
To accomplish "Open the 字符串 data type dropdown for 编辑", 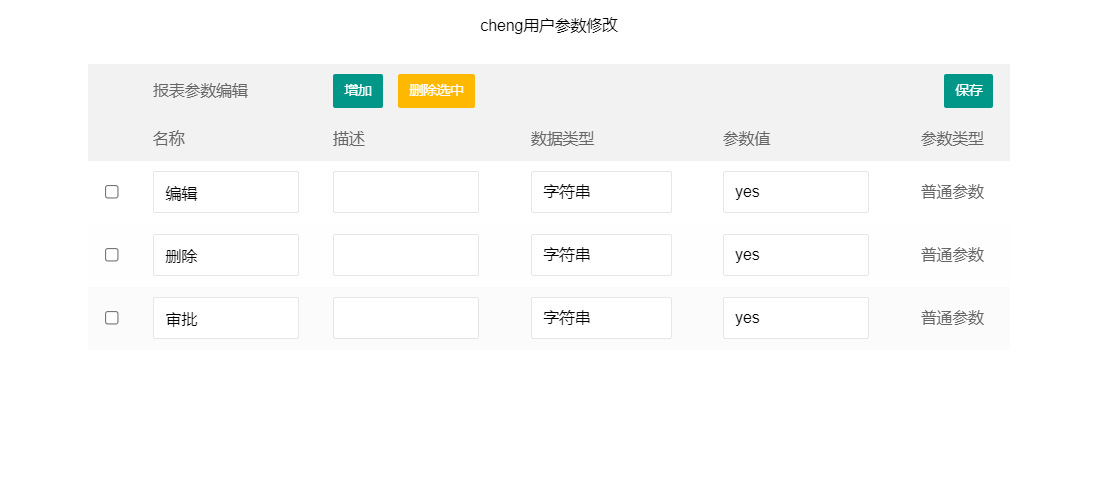I will (601, 192).
